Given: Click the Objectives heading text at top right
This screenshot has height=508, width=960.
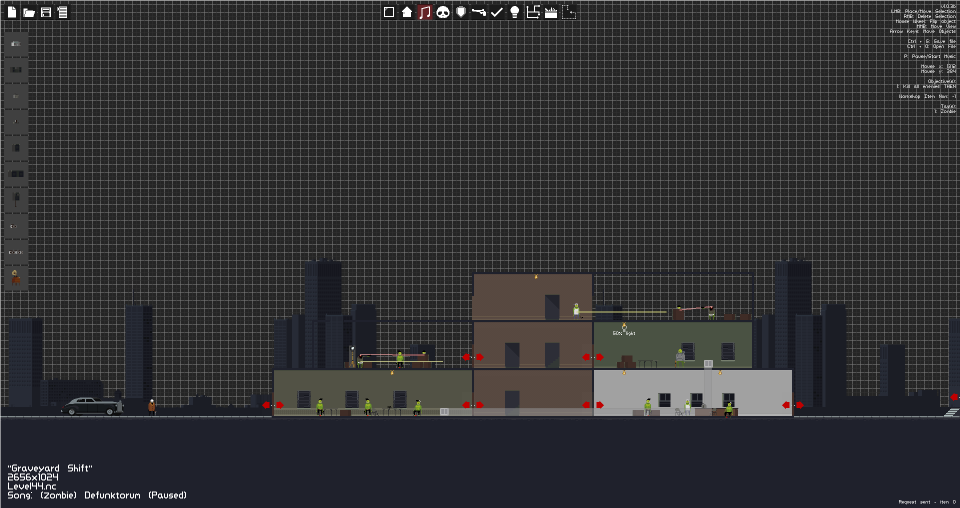Looking at the screenshot, I should 942,81.
